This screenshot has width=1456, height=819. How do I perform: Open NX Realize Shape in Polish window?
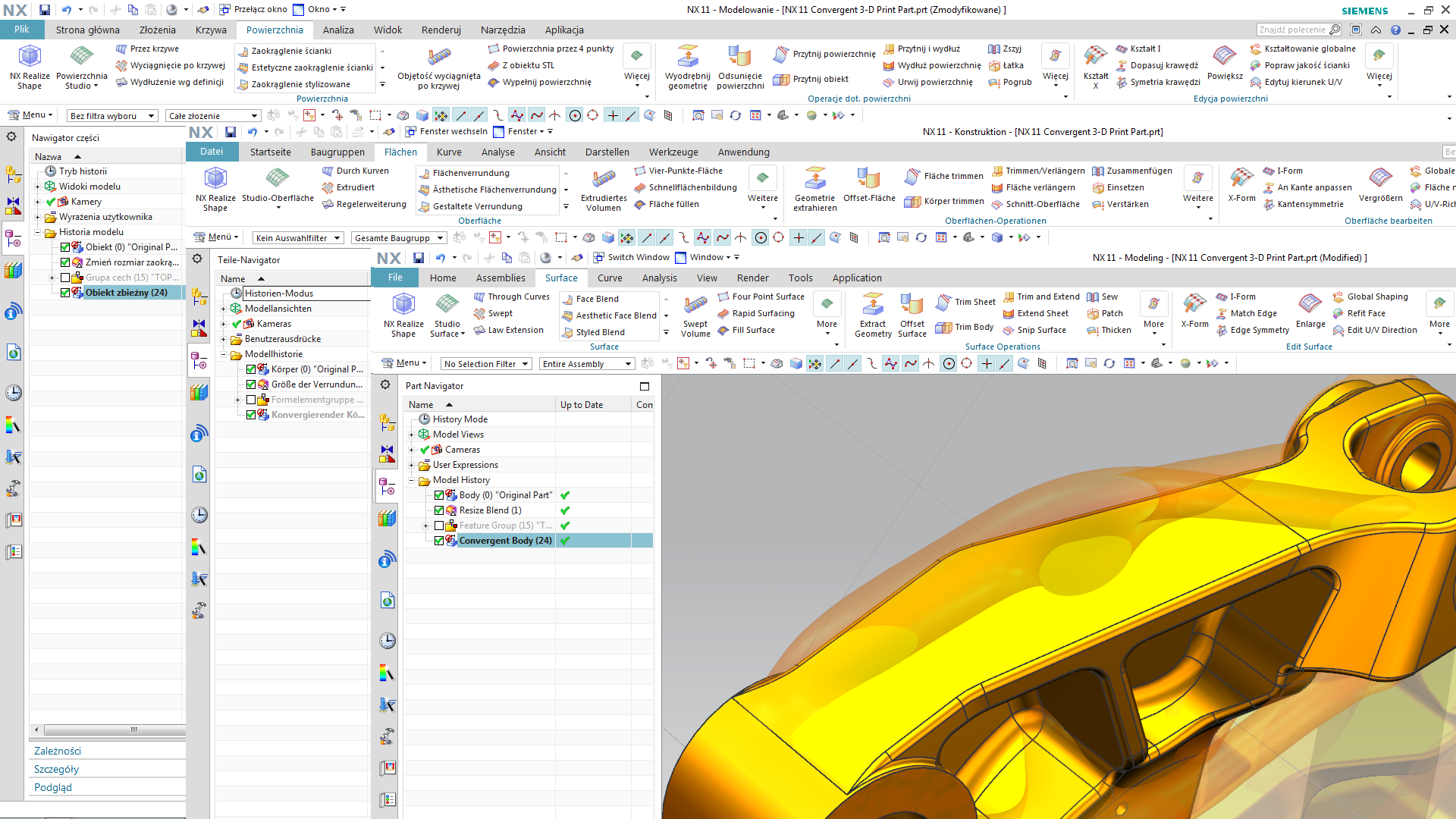[30, 67]
